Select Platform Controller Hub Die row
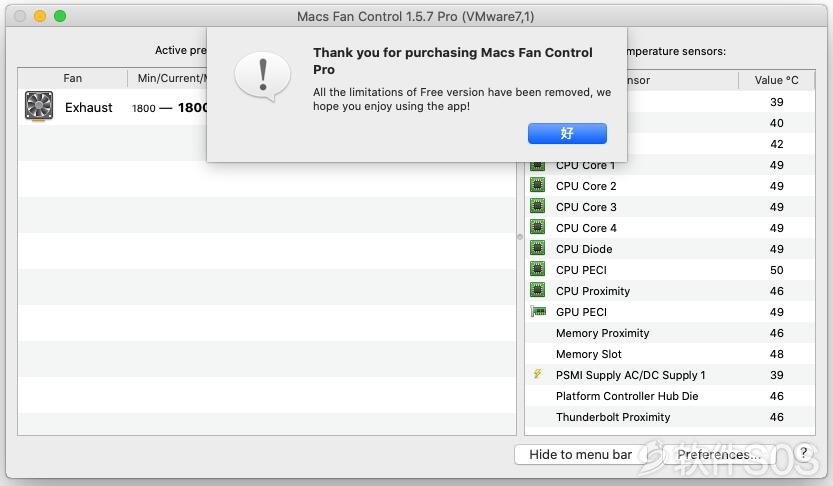 point(670,396)
